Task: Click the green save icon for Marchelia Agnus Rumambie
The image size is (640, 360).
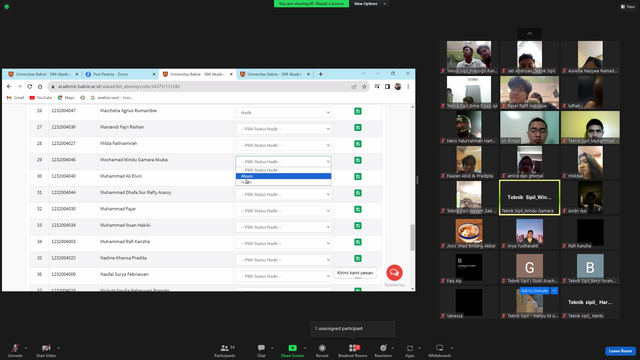Action: click(x=358, y=111)
